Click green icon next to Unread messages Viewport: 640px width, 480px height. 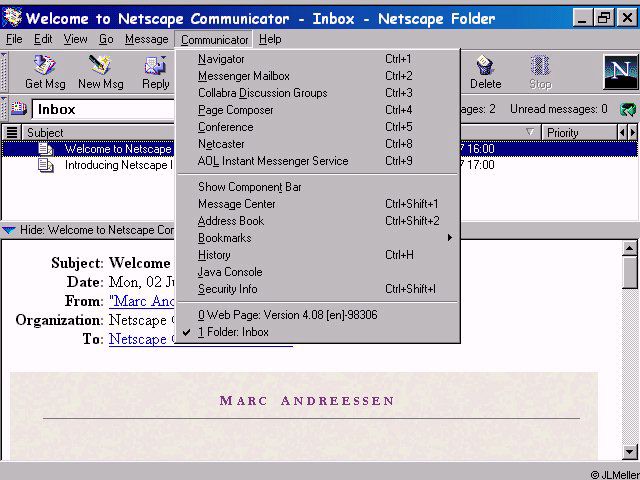tap(628, 109)
